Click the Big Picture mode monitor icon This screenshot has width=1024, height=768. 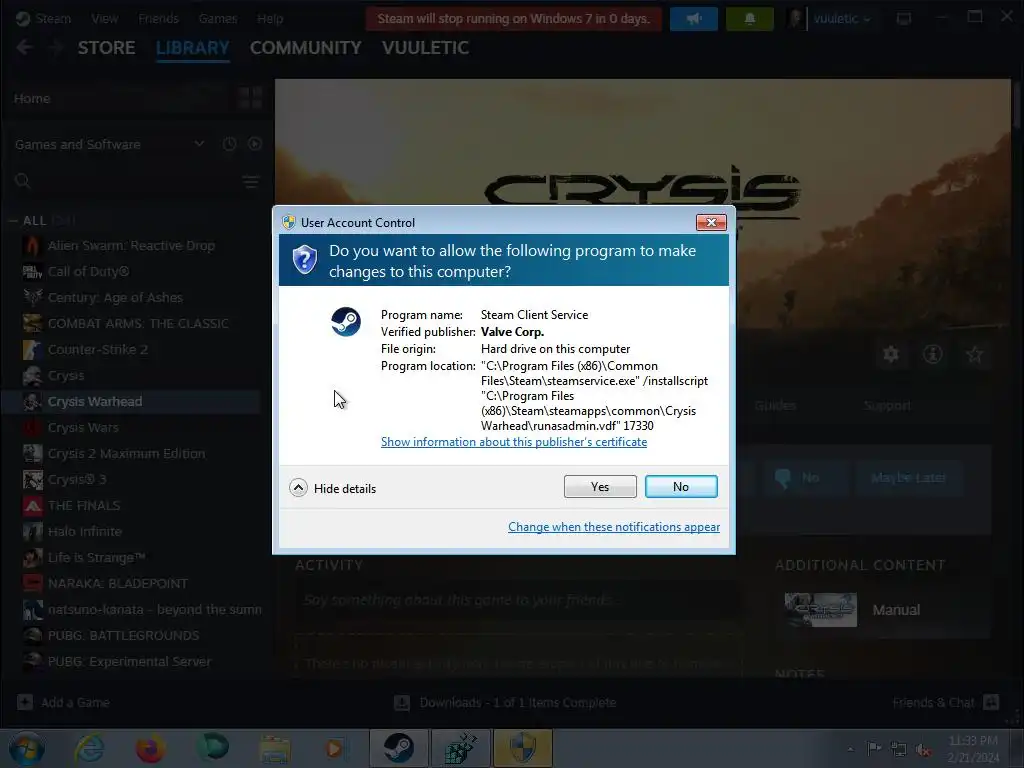904,19
